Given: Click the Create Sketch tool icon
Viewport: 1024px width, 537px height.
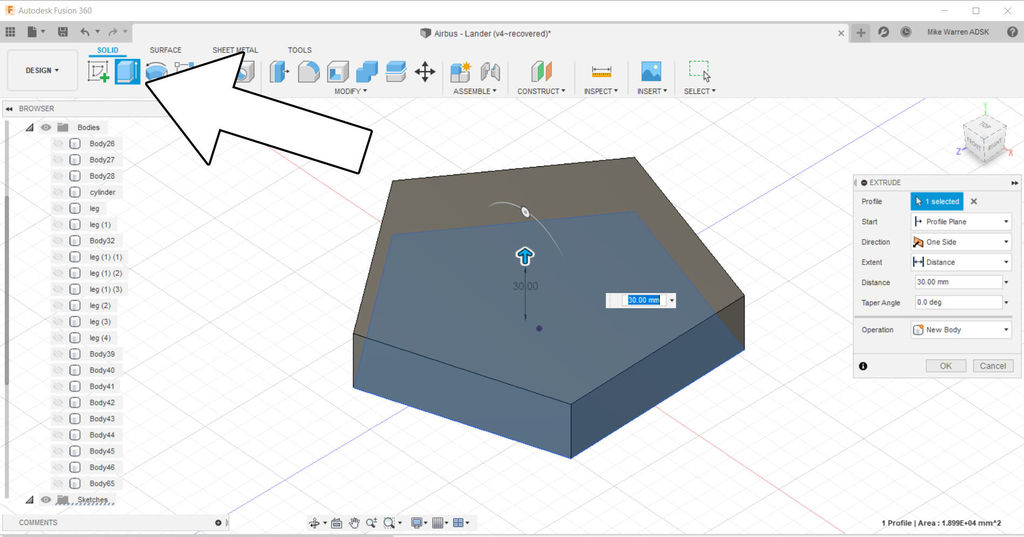Looking at the screenshot, I should pyautogui.click(x=98, y=72).
